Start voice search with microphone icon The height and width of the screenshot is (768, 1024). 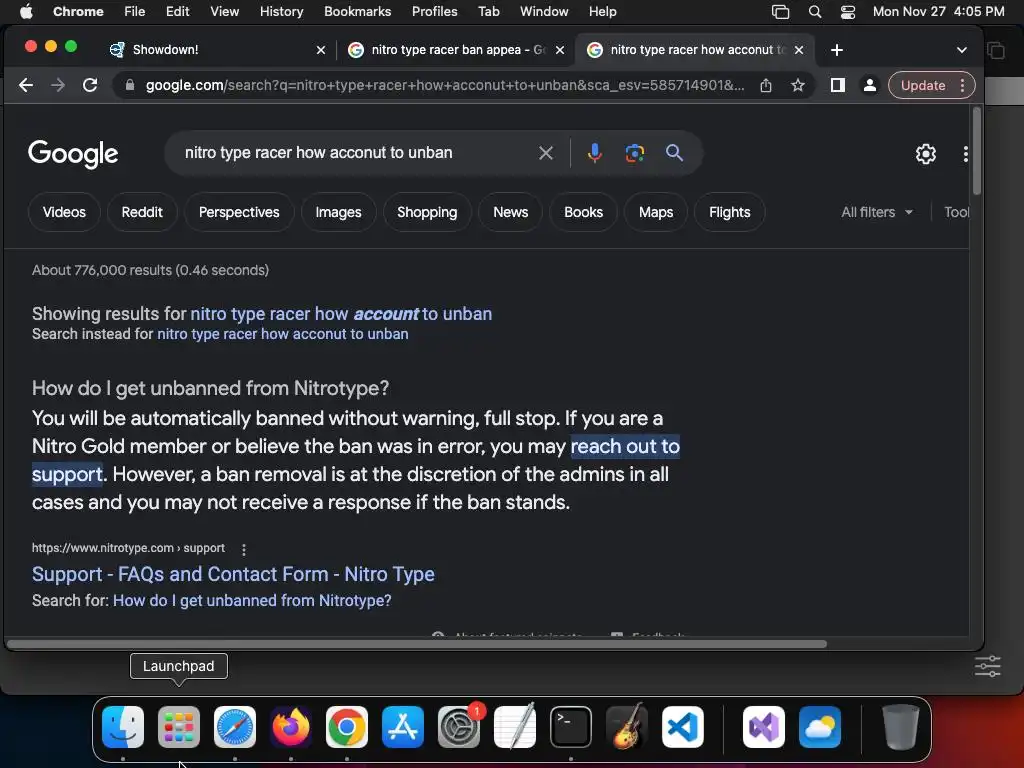click(594, 153)
